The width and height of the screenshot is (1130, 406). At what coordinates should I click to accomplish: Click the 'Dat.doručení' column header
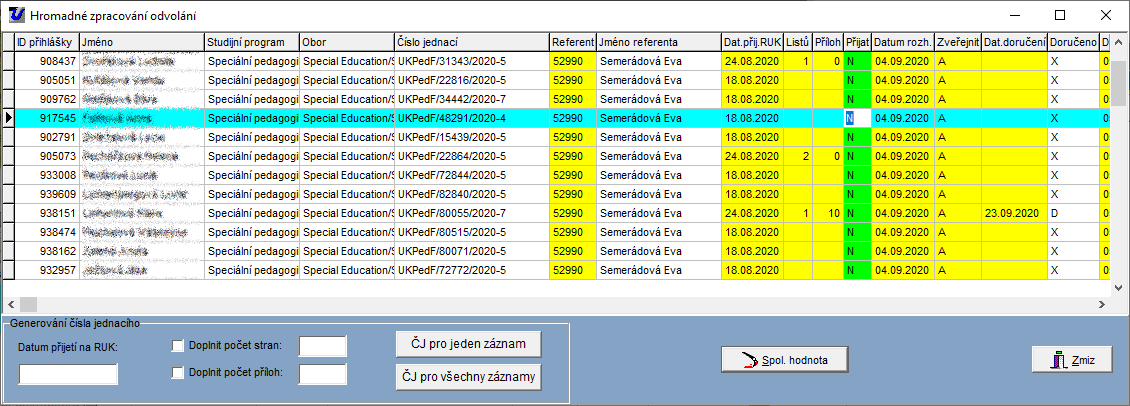pyautogui.click(x=1013, y=42)
